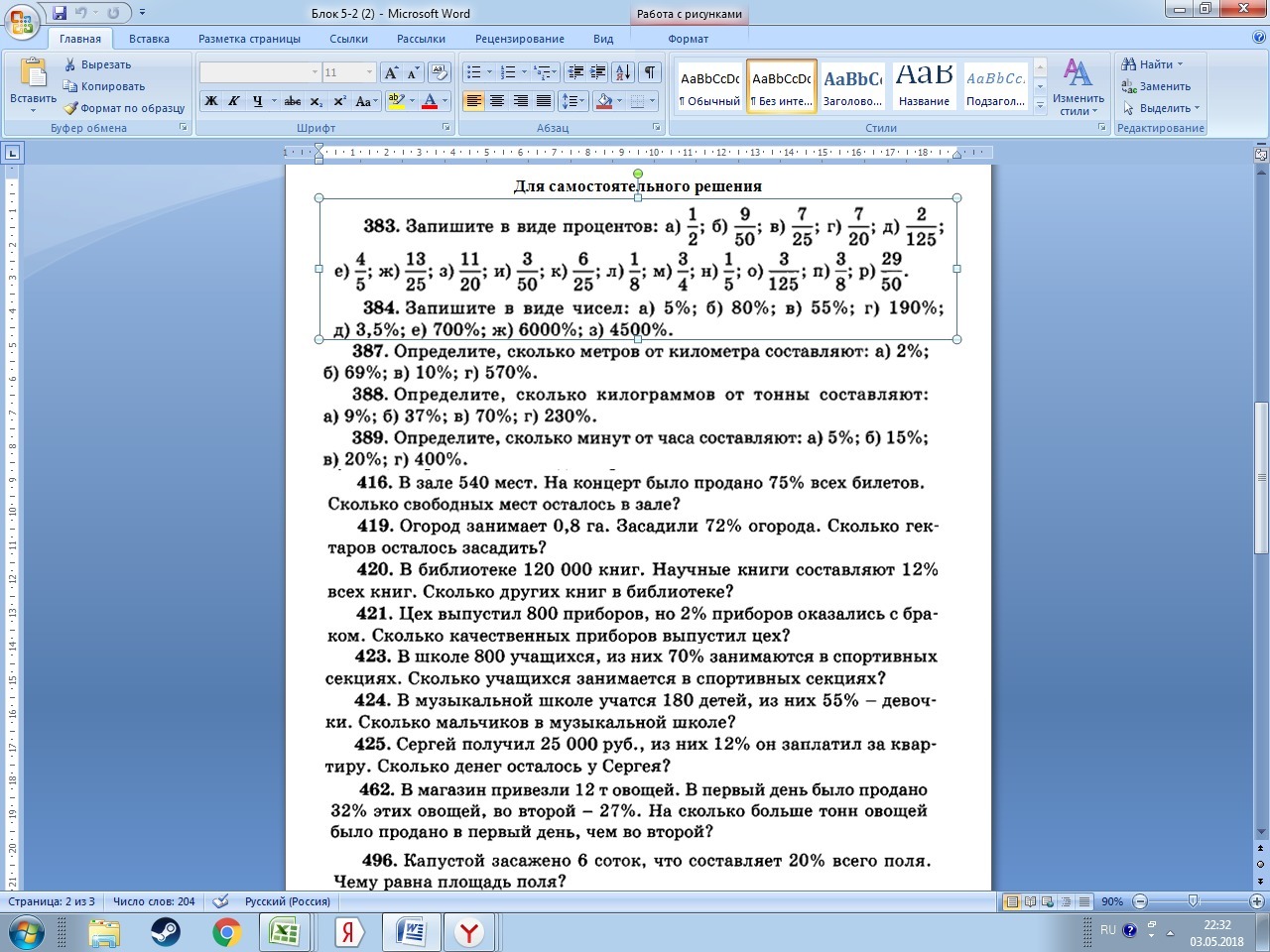Viewport: 1270px width, 952px height.
Task: Open the line spacing dropdown
Action: click(573, 101)
